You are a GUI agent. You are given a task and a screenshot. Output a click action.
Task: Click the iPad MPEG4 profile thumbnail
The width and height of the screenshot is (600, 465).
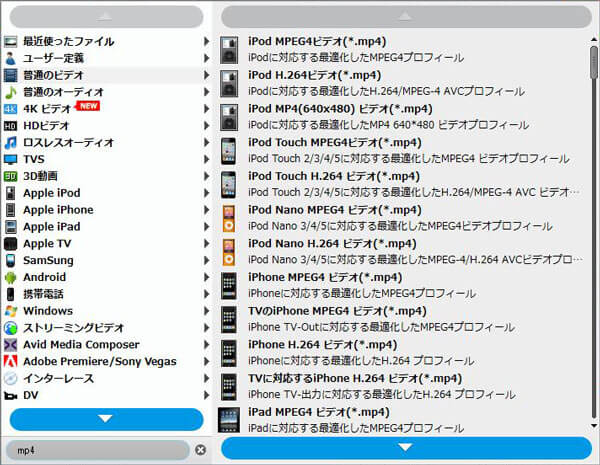click(x=229, y=420)
